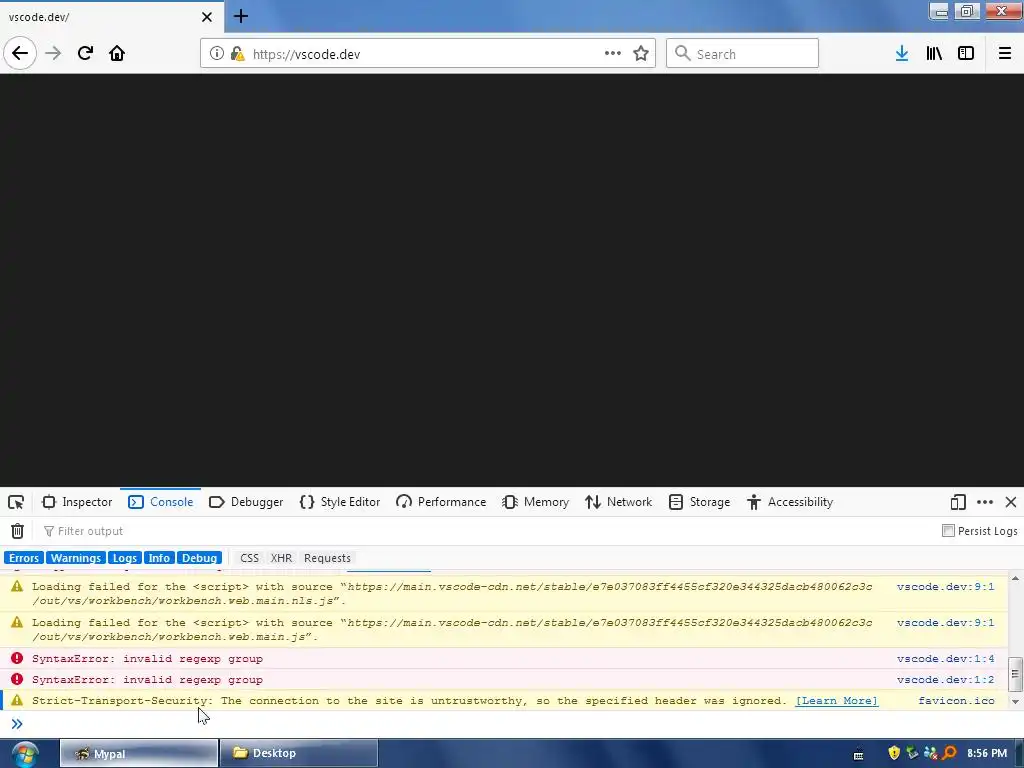This screenshot has height=768, width=1024.
Task: Activate the element picker tool
Action: (16, 502)
